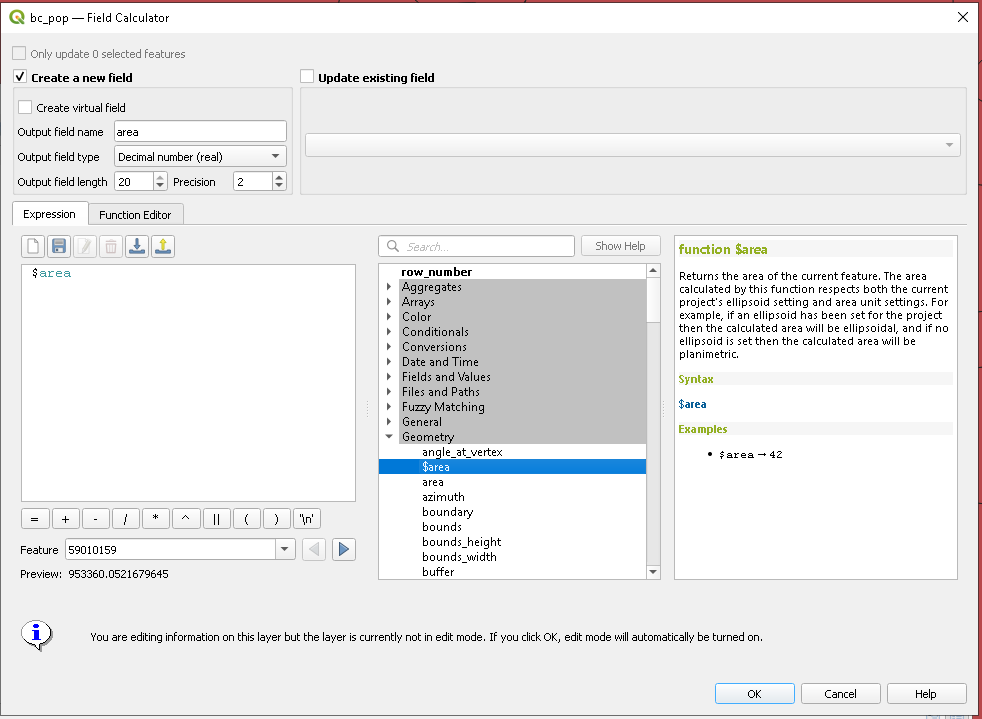Expand the Fuzzy Matching group
Image resolution: width=982 pixels, height=719 pixels.
click(x=389, y=407)
